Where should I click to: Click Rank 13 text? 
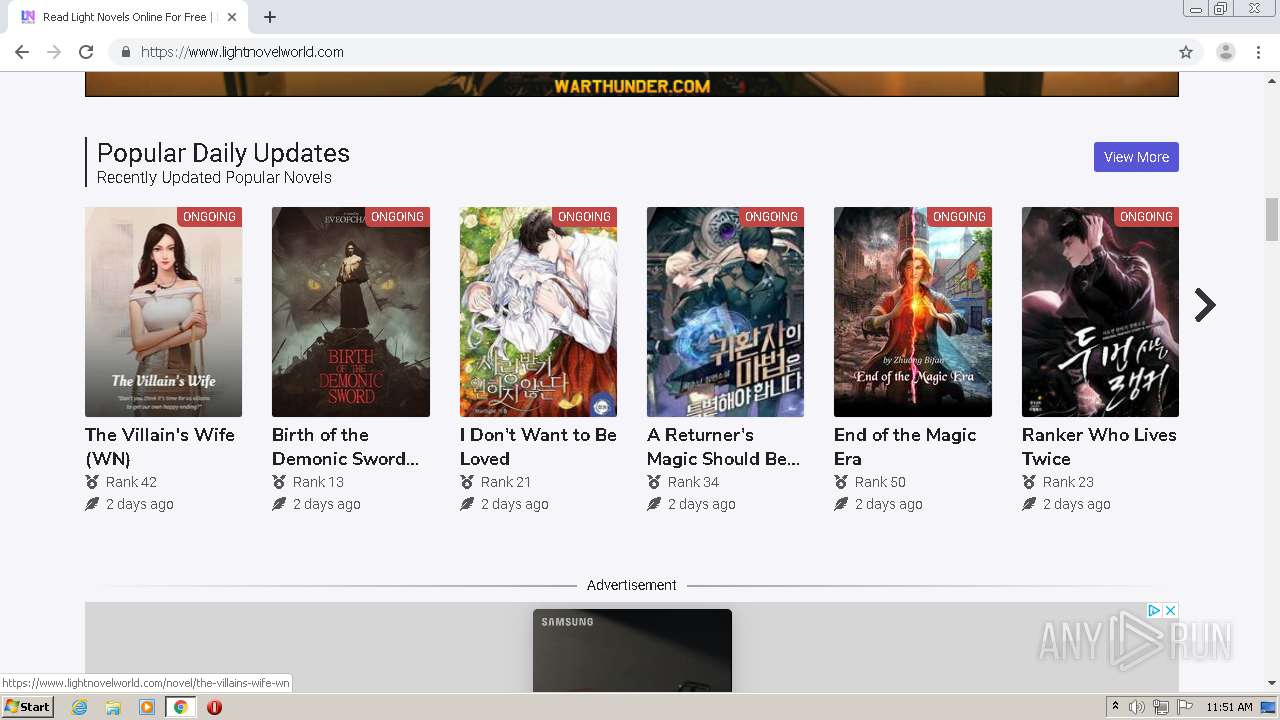coord(318,482)
